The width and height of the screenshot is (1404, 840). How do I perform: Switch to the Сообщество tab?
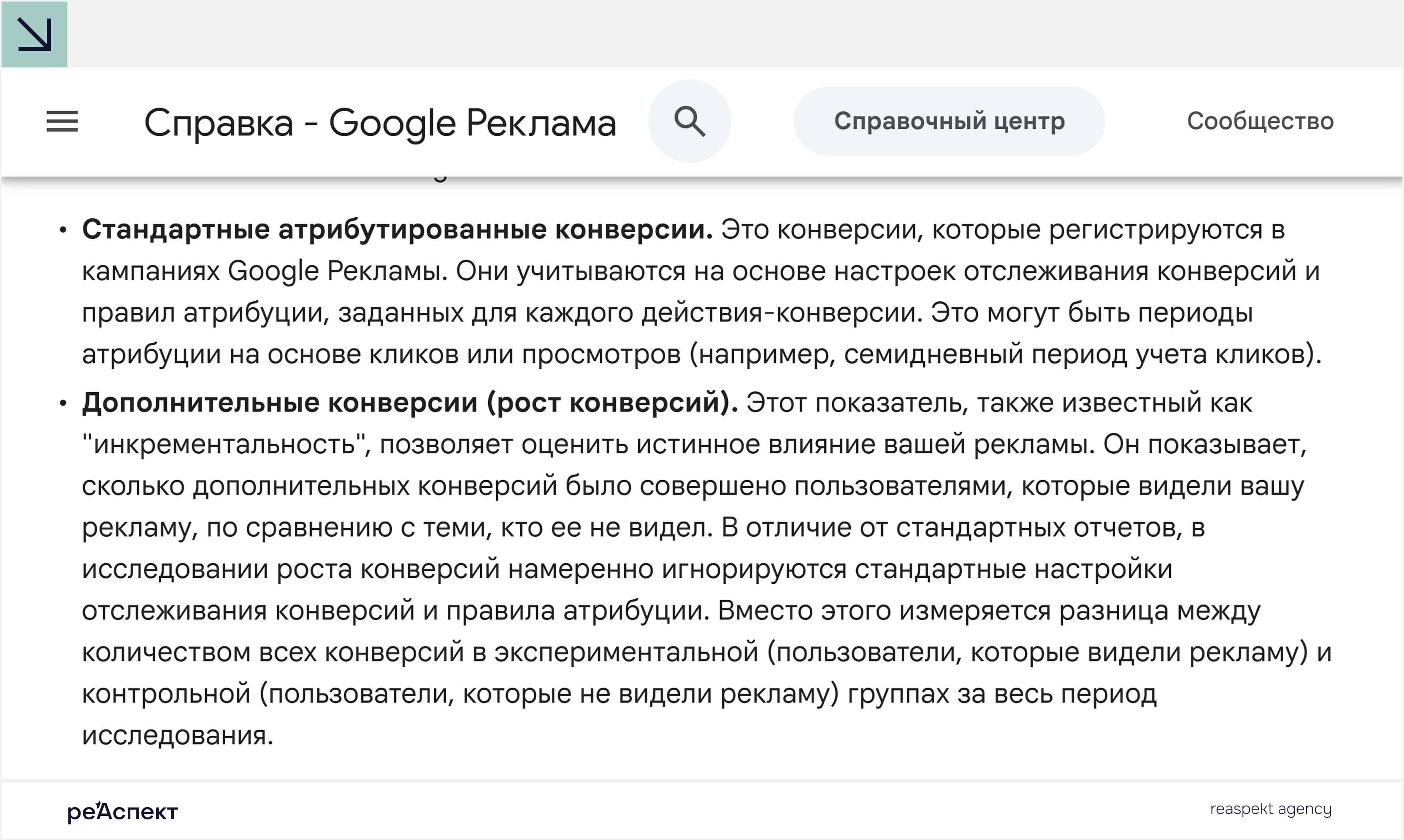[x=1260, y=121]
